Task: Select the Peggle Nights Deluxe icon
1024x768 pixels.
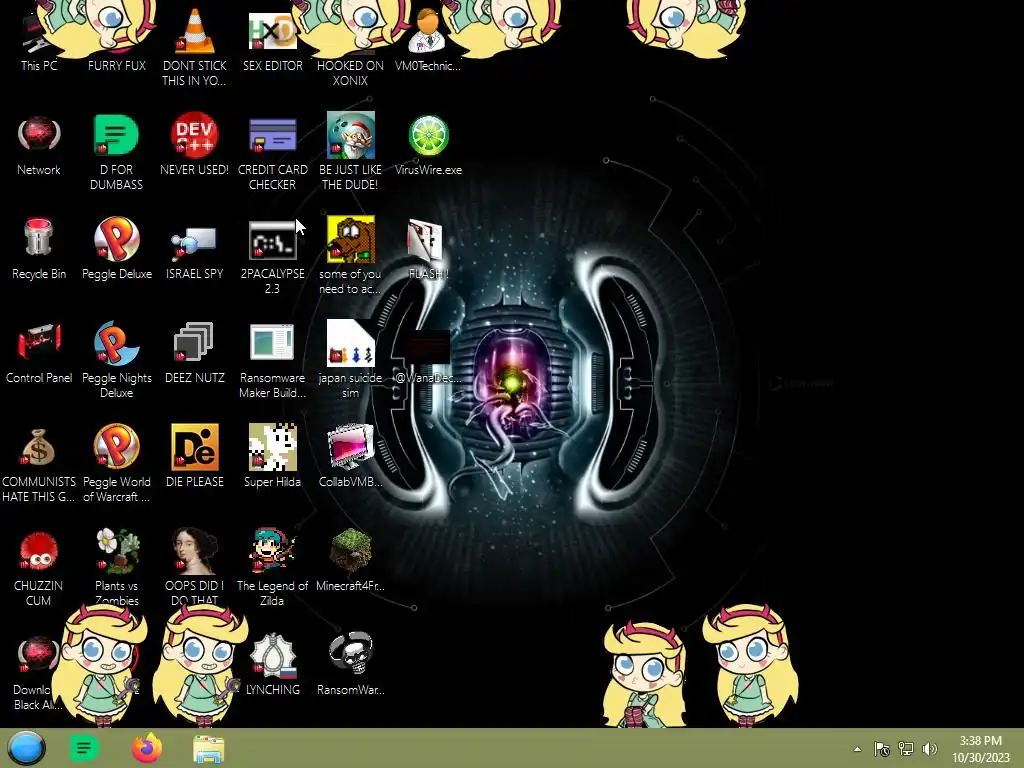Action: point(116,360)
